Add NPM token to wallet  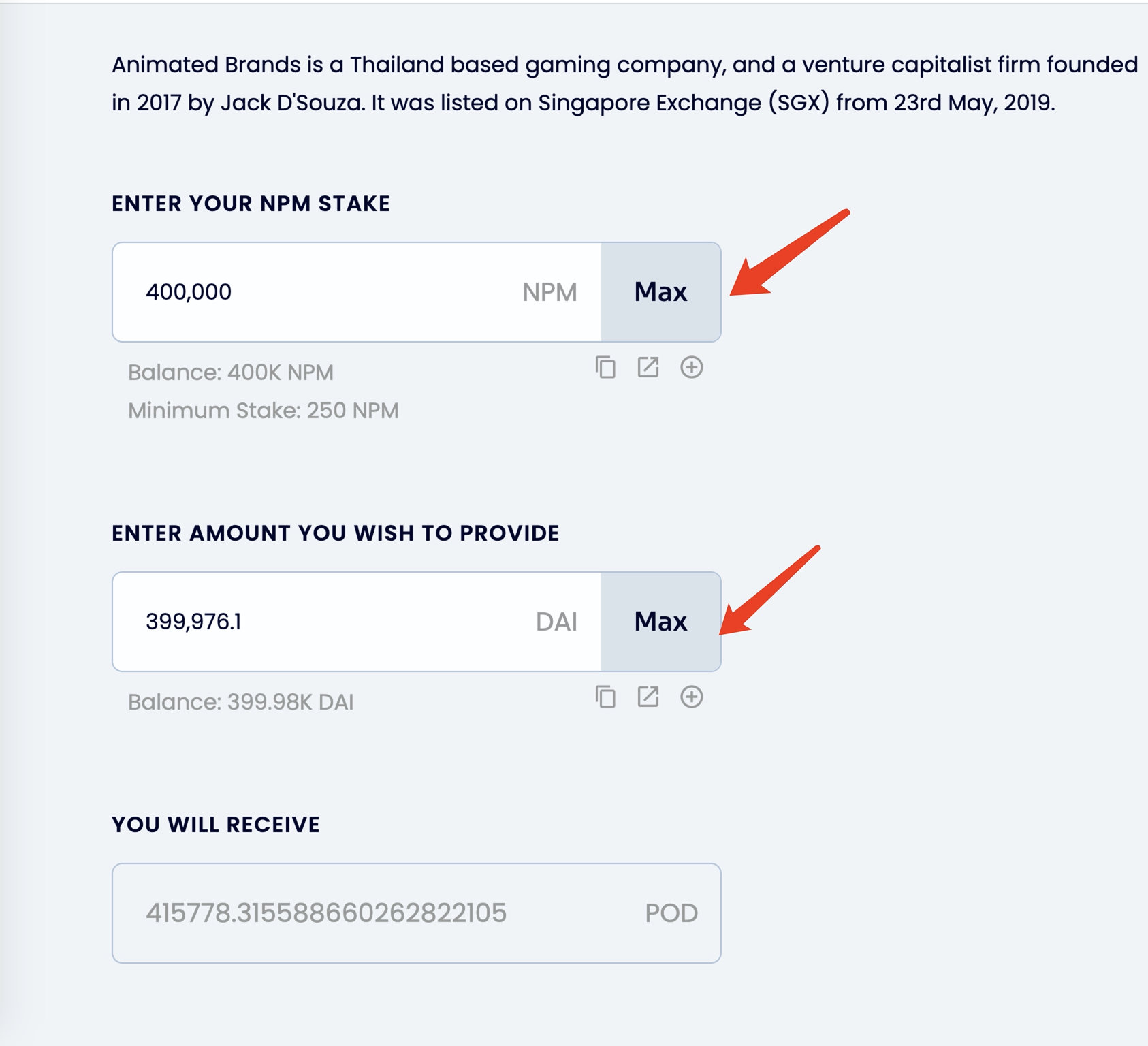(691, 368)
